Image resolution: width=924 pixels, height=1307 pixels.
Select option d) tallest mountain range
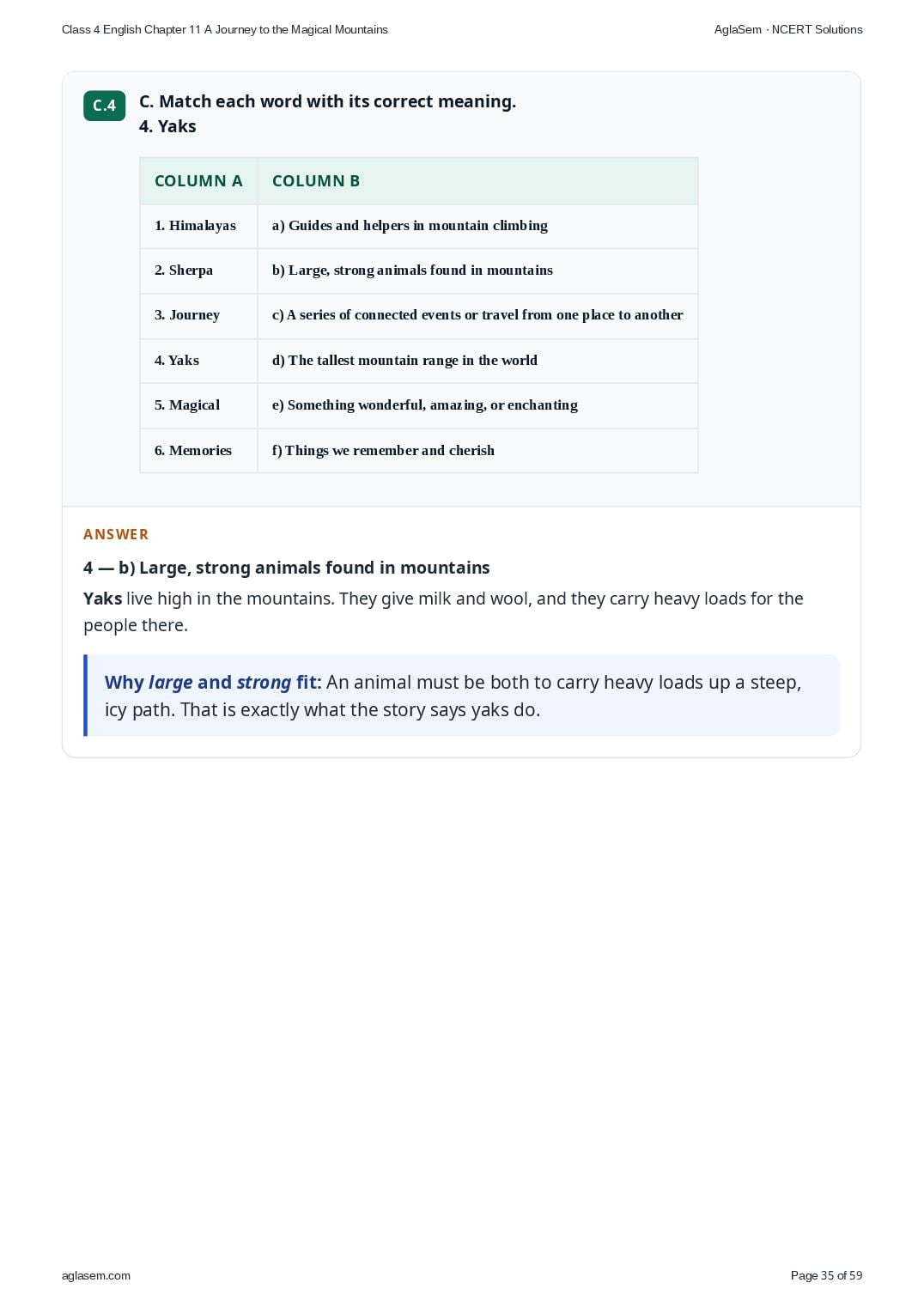477,361
